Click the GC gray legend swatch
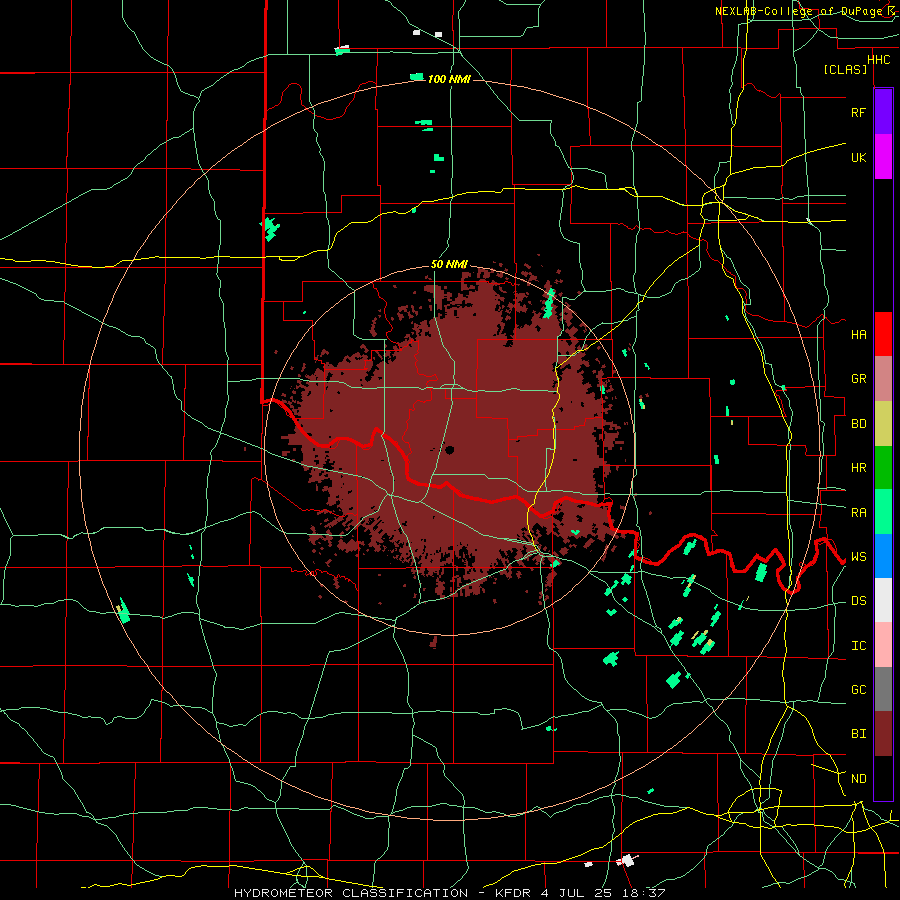 pyautogui.click(x=883, y=689)
